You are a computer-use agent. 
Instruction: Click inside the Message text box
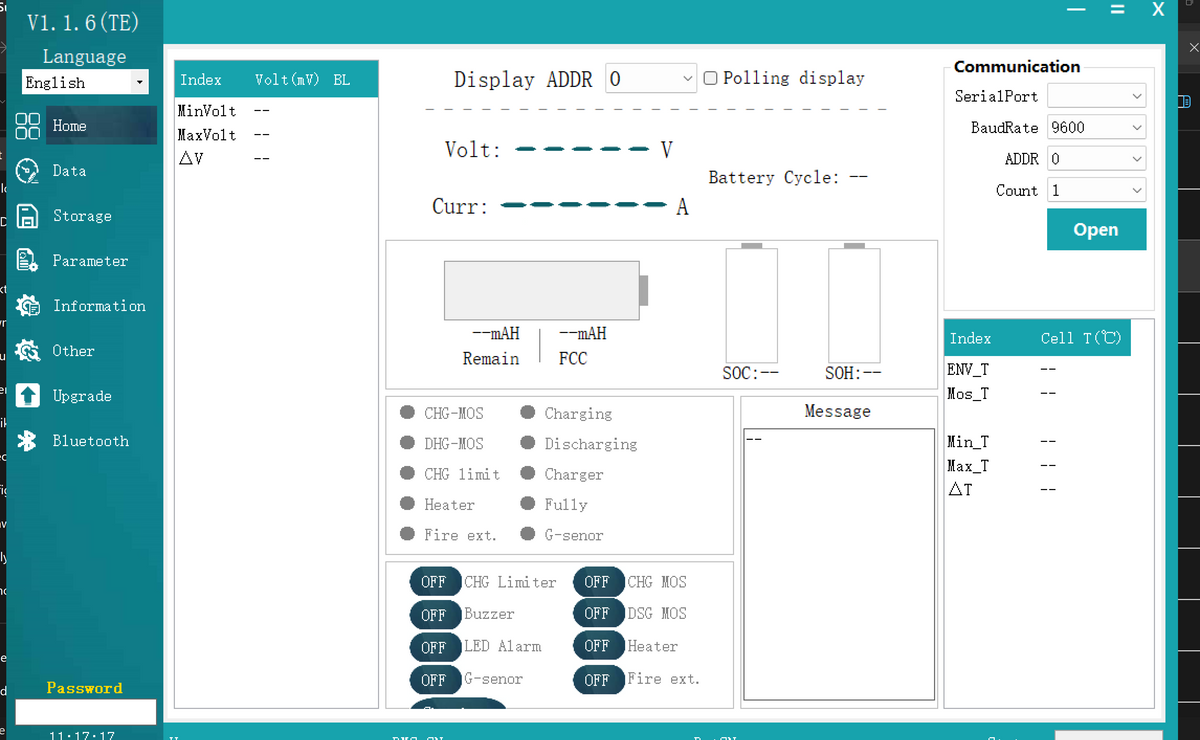[x=837, y=564]
